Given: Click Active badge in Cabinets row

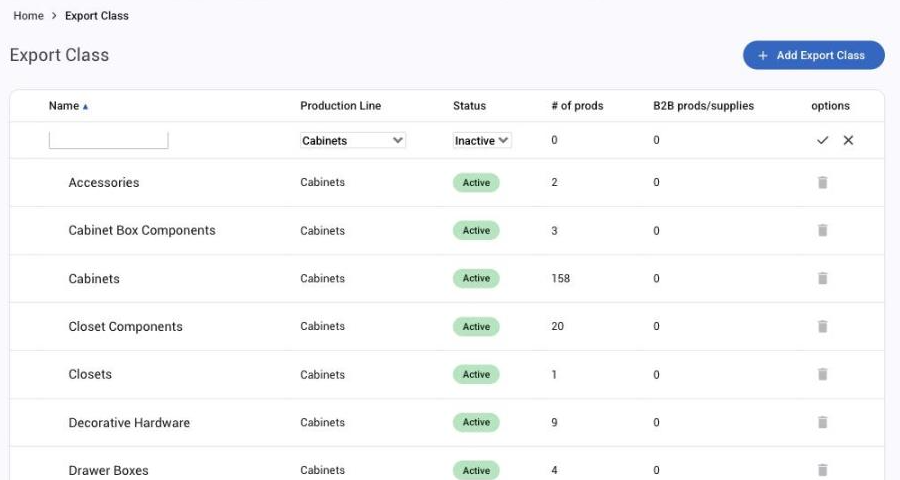Looking at the screenshot, I should click(476, 278).
